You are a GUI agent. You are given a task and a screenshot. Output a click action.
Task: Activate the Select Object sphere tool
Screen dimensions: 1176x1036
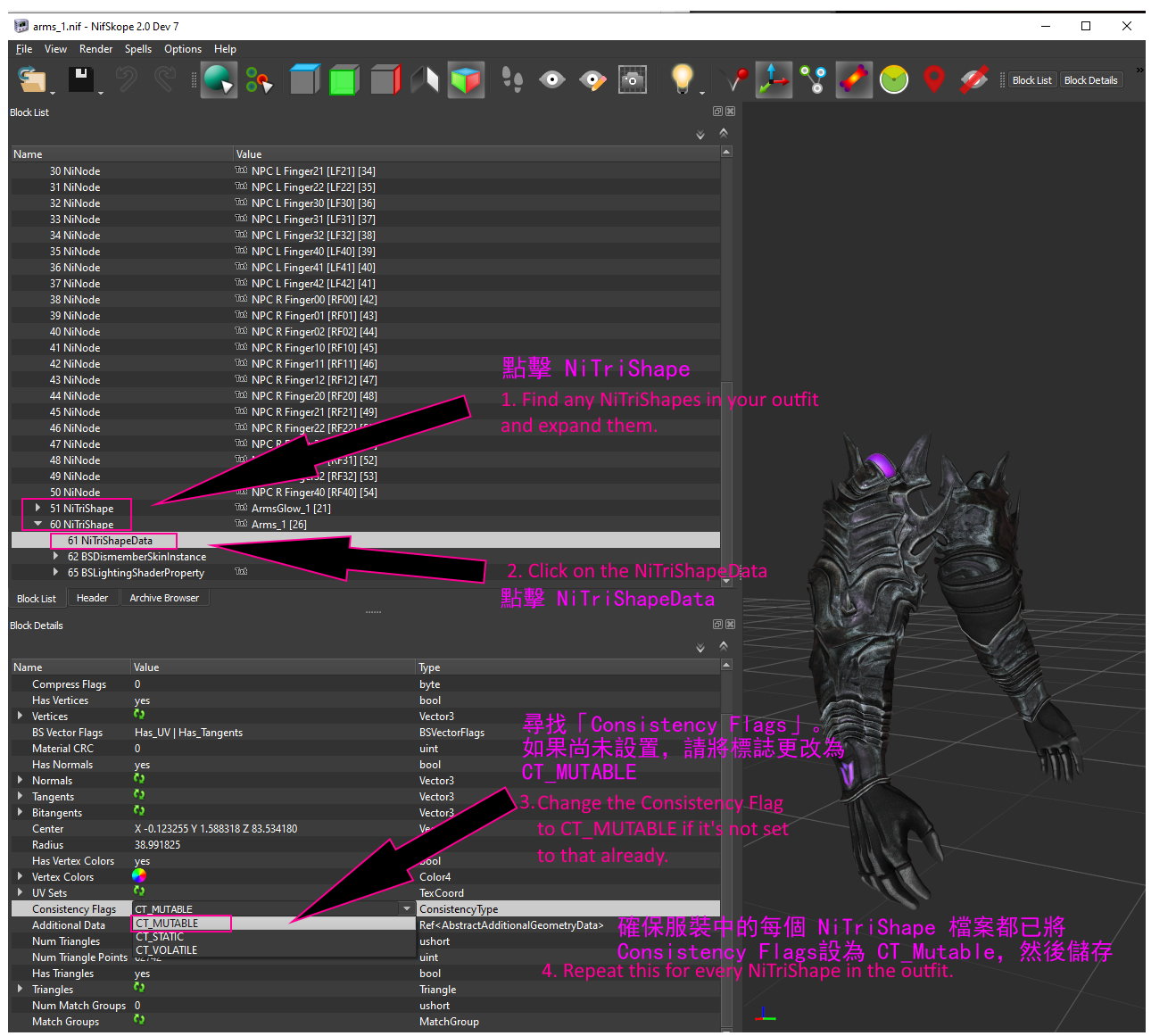click(219, 80)
